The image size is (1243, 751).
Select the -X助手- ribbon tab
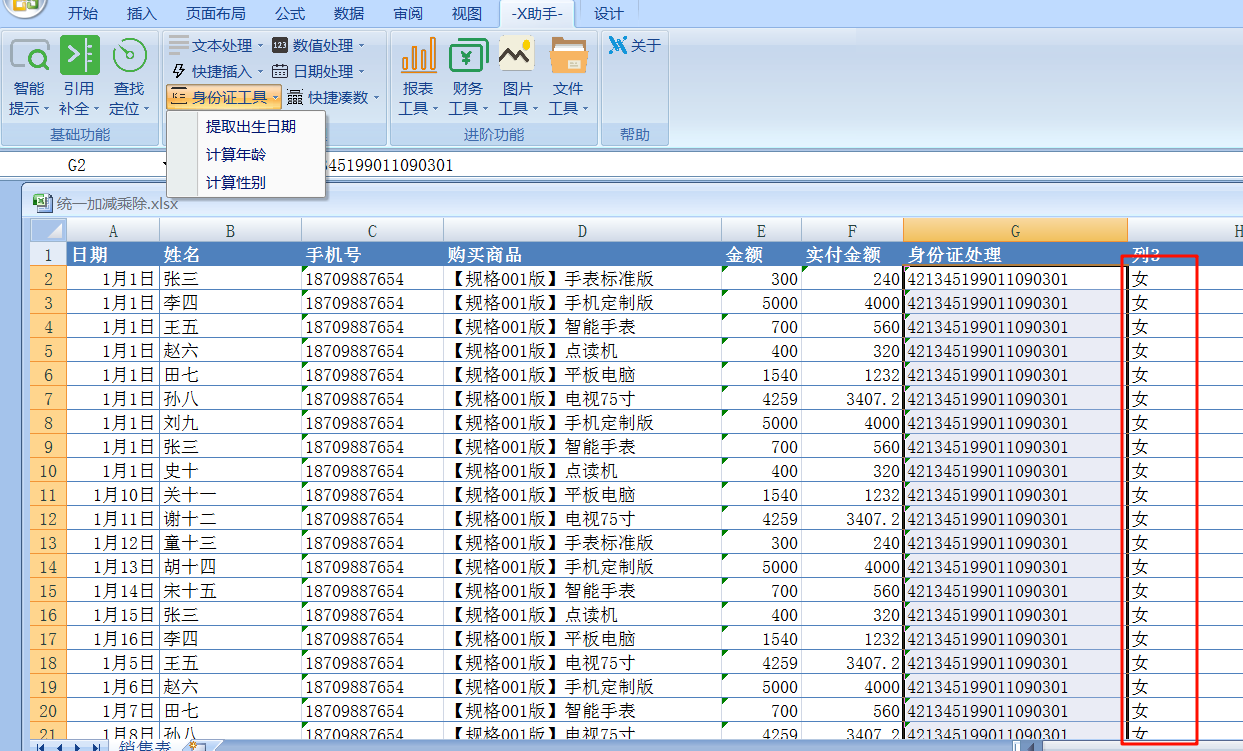coord(538,13)
